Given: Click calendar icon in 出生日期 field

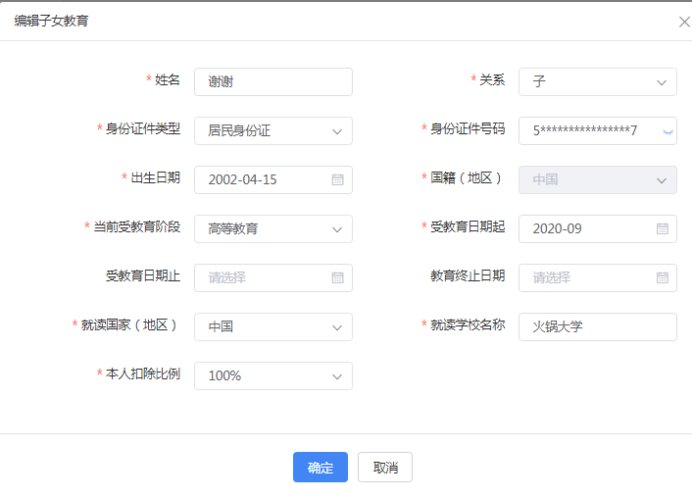Looking at the screenshot, I should click(338, 180).
